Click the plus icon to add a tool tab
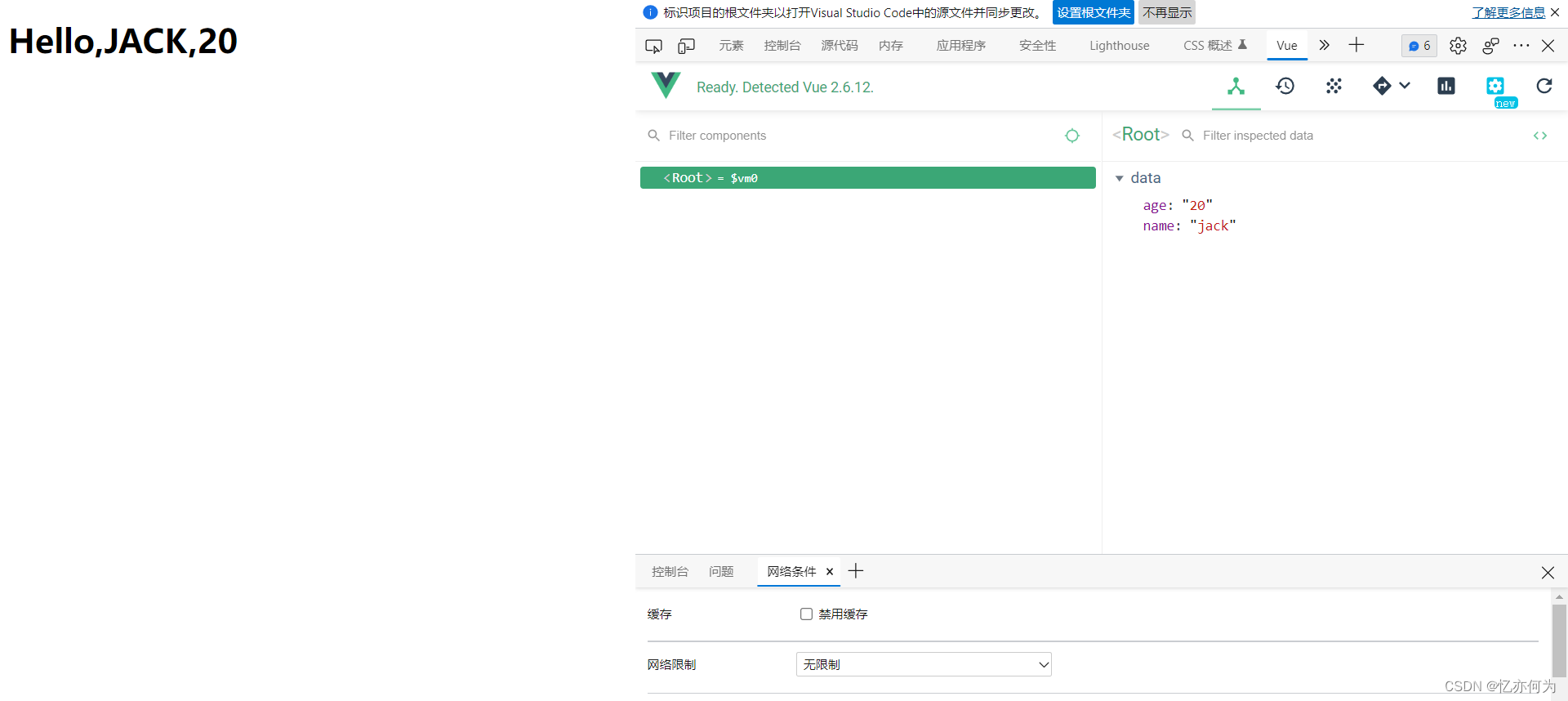The image size is (1568, 701). pyautogui.click(x=1356, y=45)
